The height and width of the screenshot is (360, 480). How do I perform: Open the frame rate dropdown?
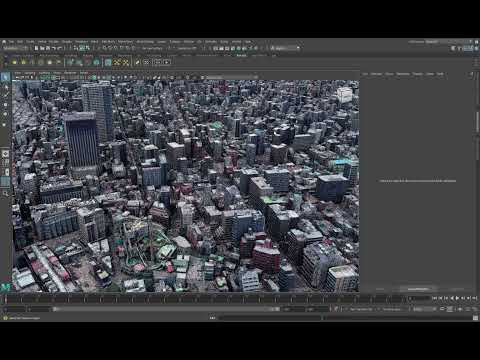tap(424, 309)
